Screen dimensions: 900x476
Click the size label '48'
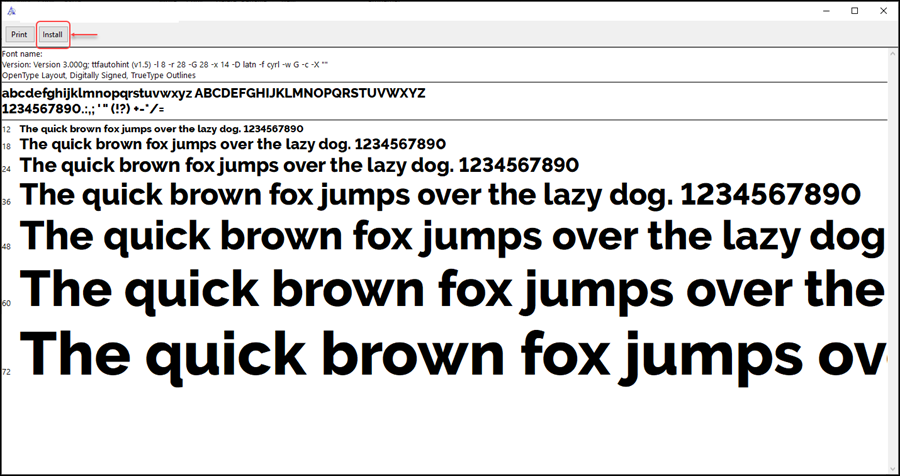pyautogui.click(x=6, y=247)
